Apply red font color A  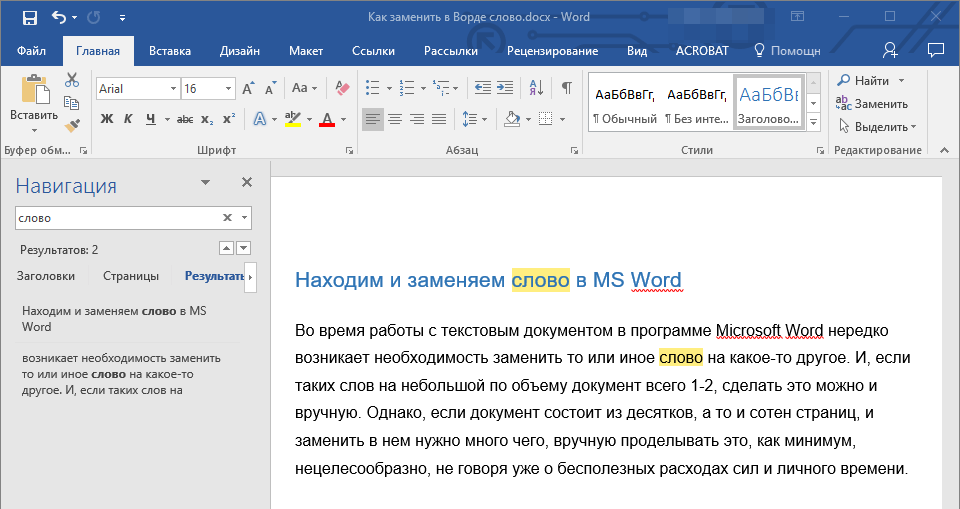point(327,119)
